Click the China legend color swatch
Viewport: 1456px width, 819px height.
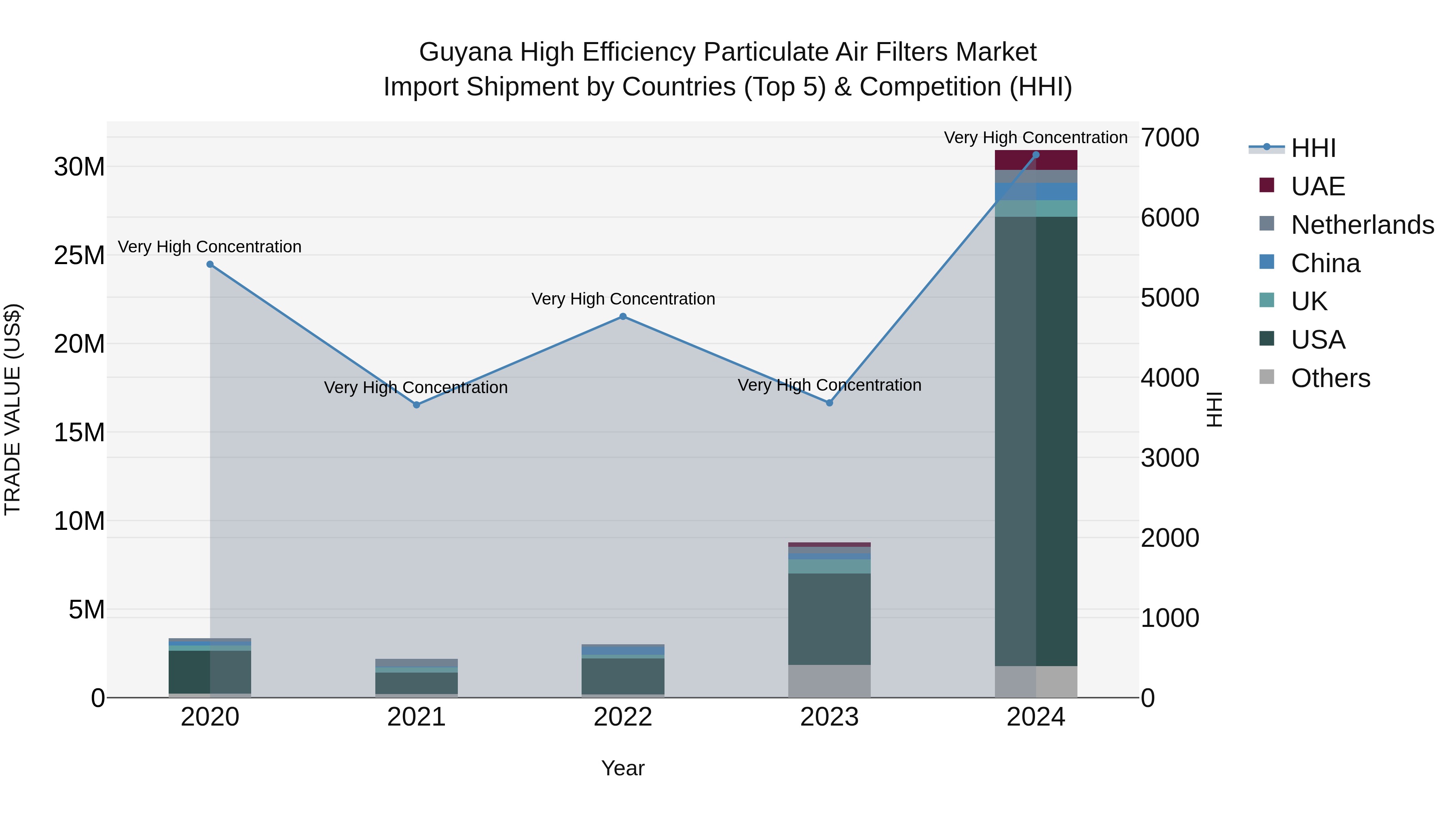[x=1267, y=262]
